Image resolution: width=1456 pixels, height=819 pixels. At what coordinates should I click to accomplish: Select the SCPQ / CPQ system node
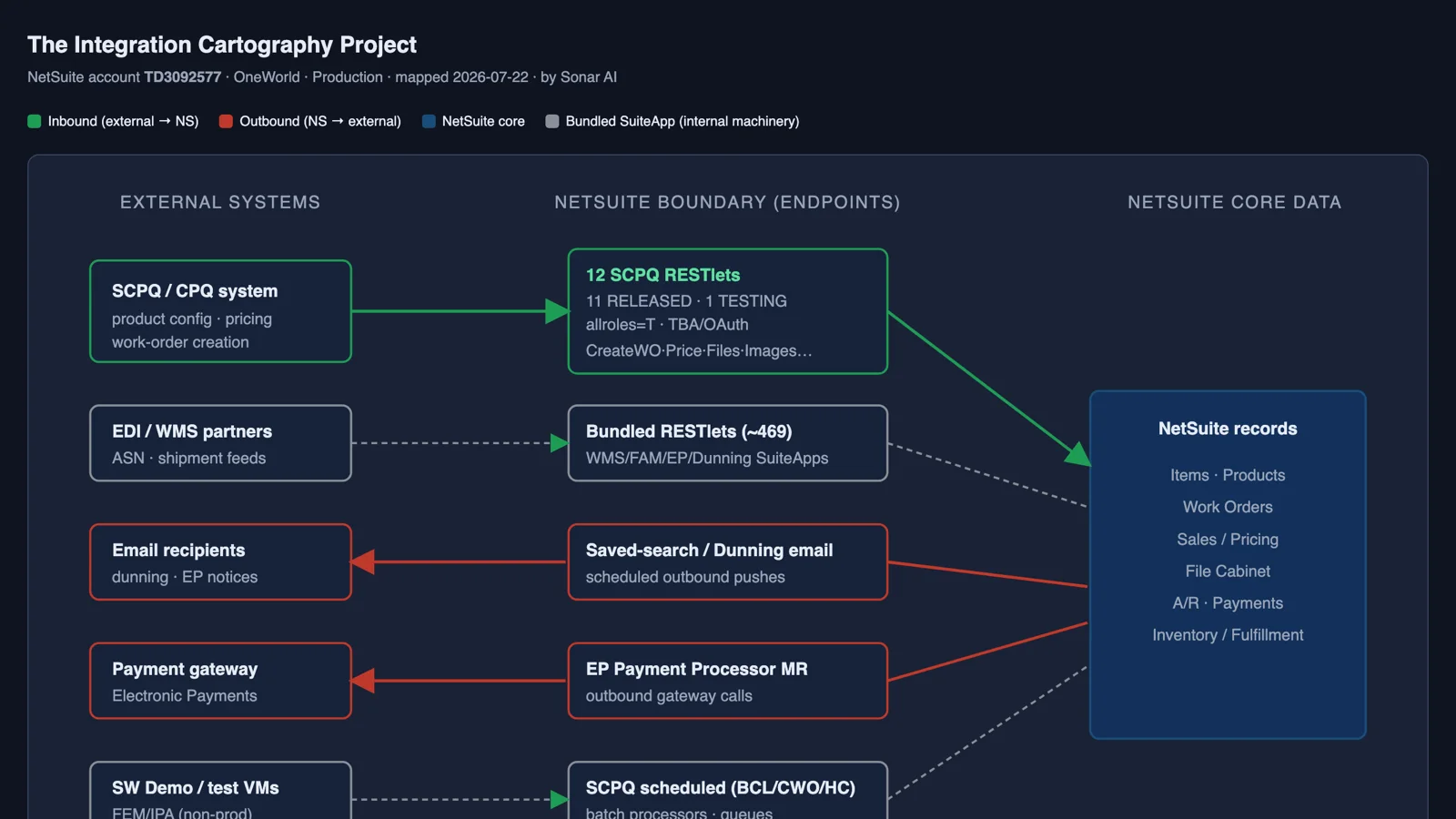click(x=220, y=311)
